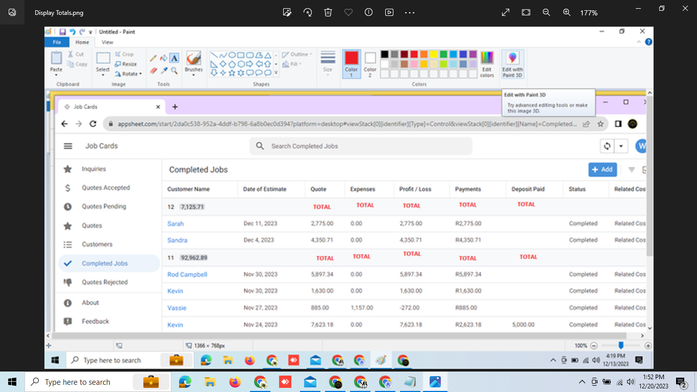Open a new browser tab with plus icon

(x=175, y=107)
